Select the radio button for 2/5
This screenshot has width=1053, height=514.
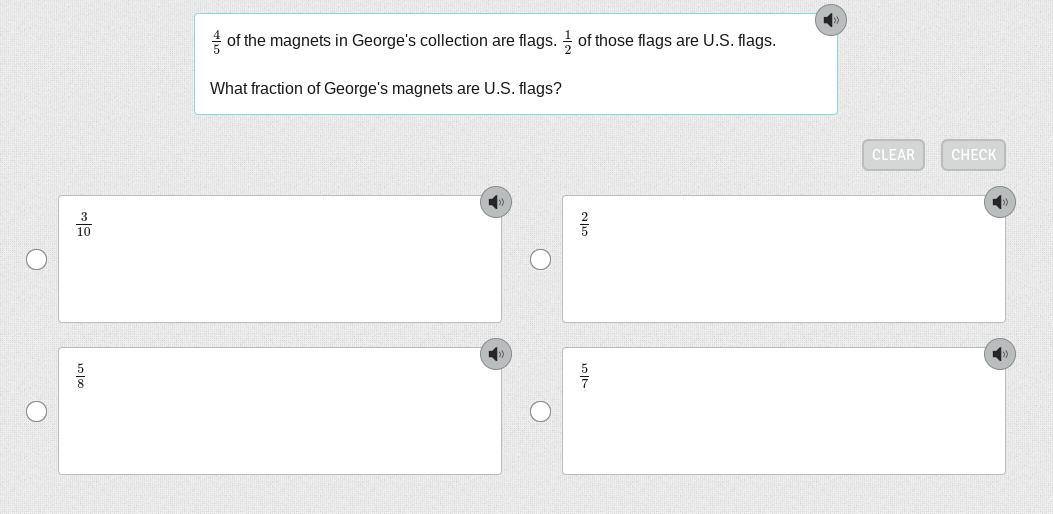pos(541,260)
